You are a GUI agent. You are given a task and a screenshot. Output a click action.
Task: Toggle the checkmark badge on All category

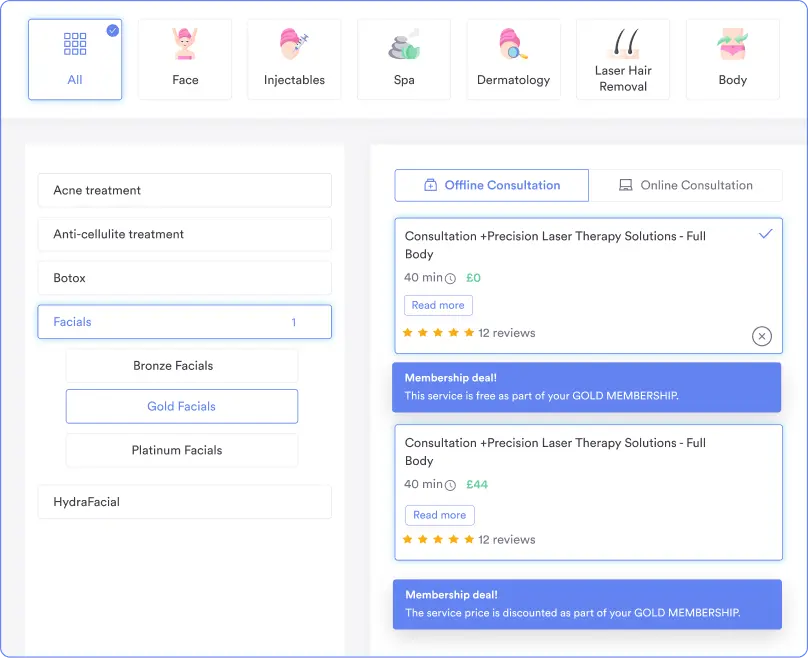(113, 30)
